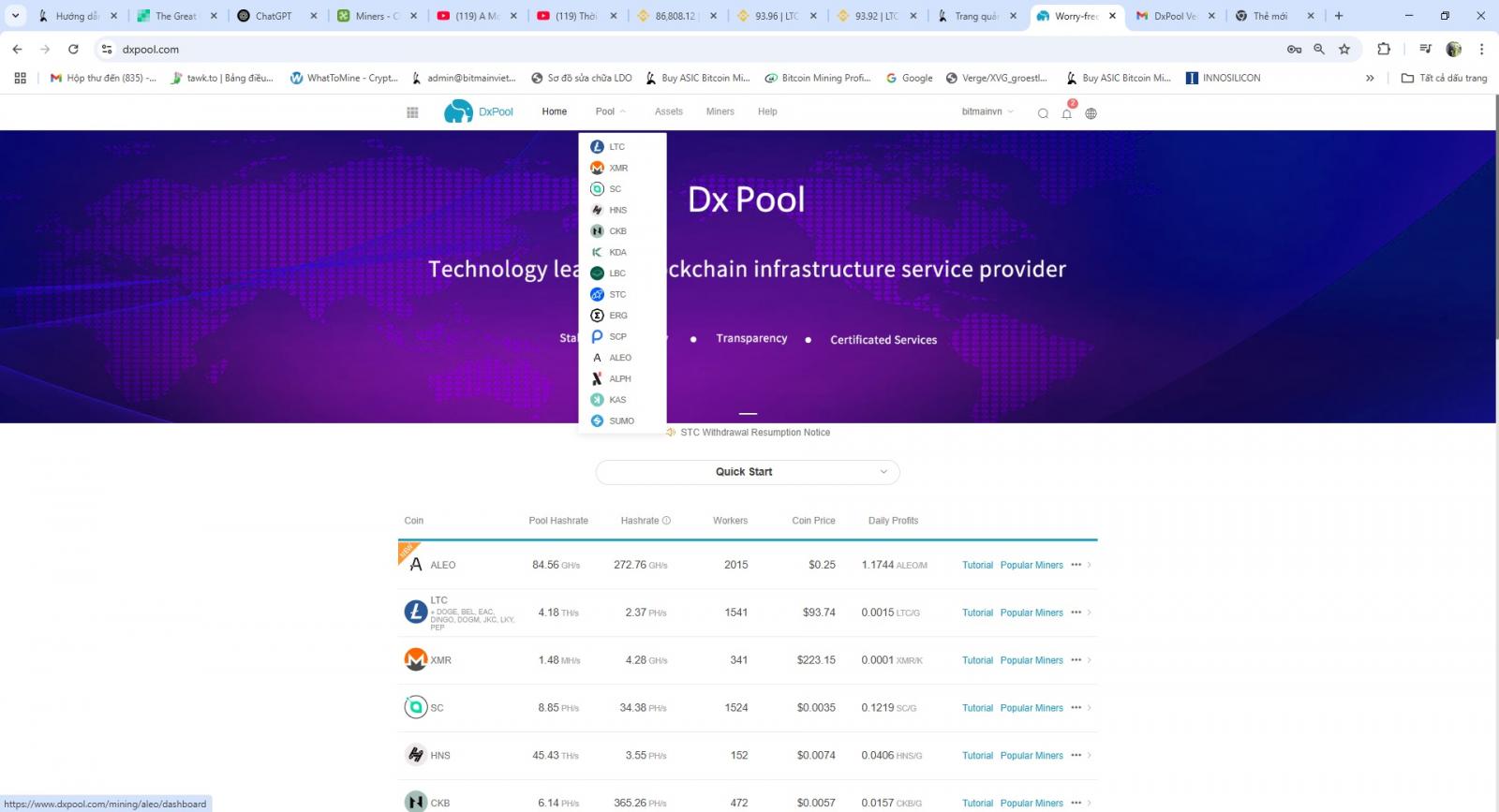Viewport: 1499px width, 812px height.
Task: Open the Help nav item
Action: click(767, 111)
